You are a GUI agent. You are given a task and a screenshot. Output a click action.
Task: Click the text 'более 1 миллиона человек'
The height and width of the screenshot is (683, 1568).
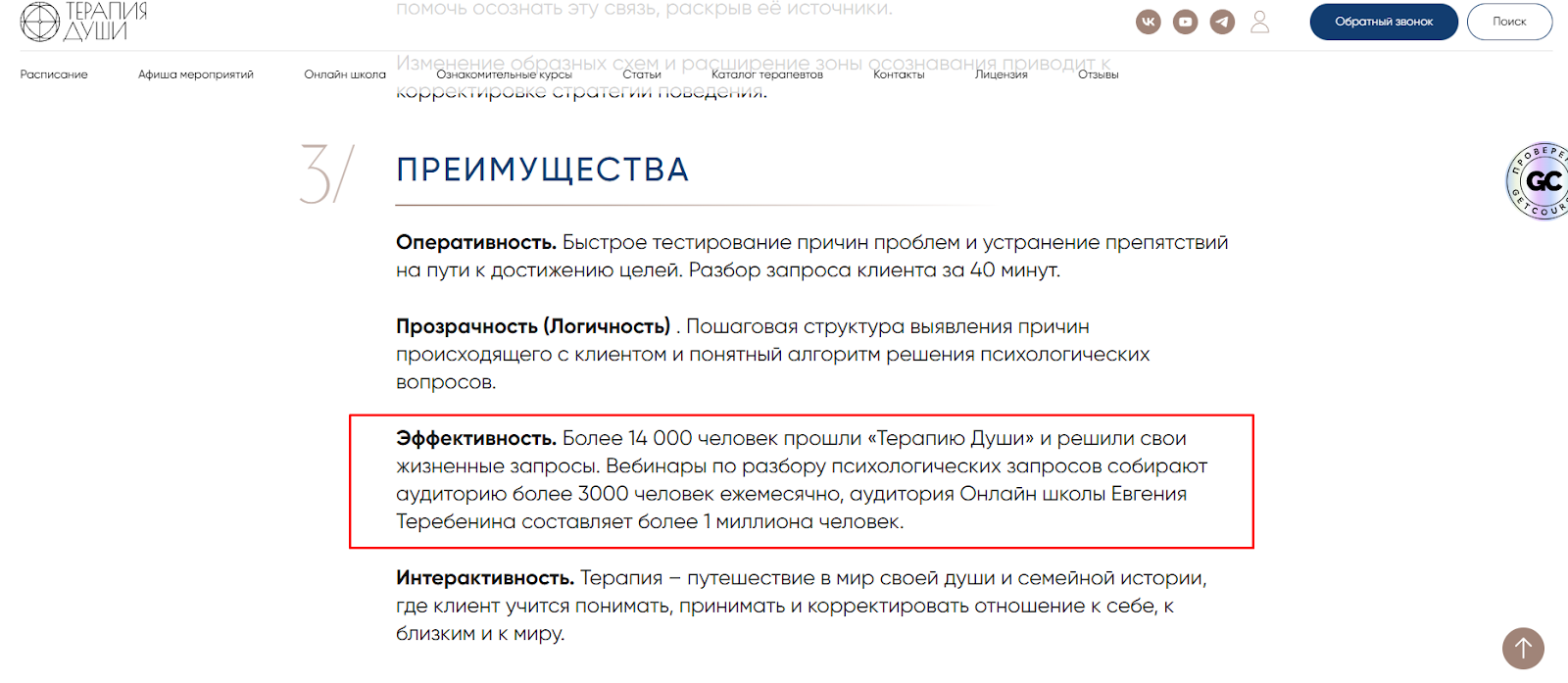tap(769, 522)
